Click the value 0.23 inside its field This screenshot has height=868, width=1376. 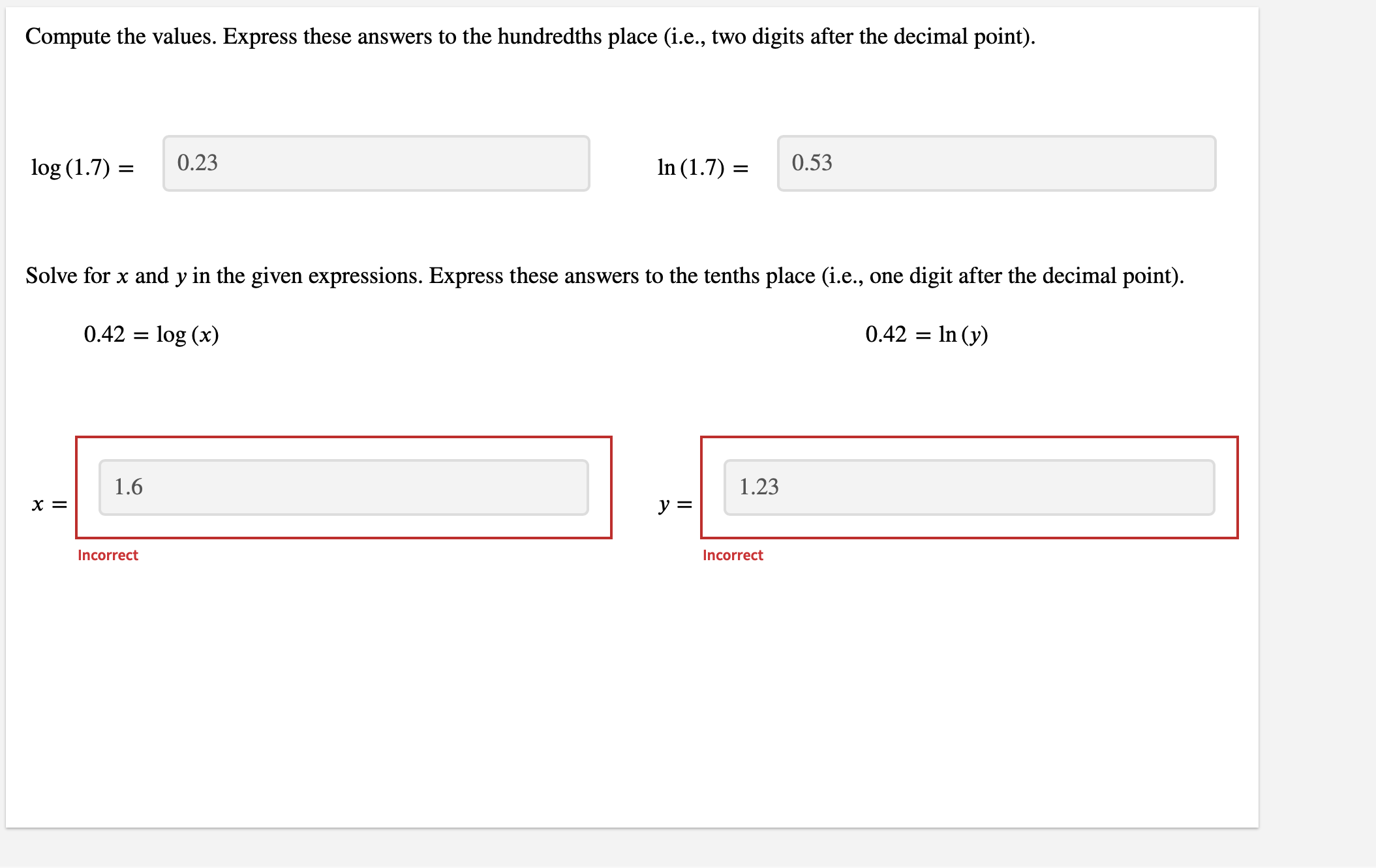(196, 164)
